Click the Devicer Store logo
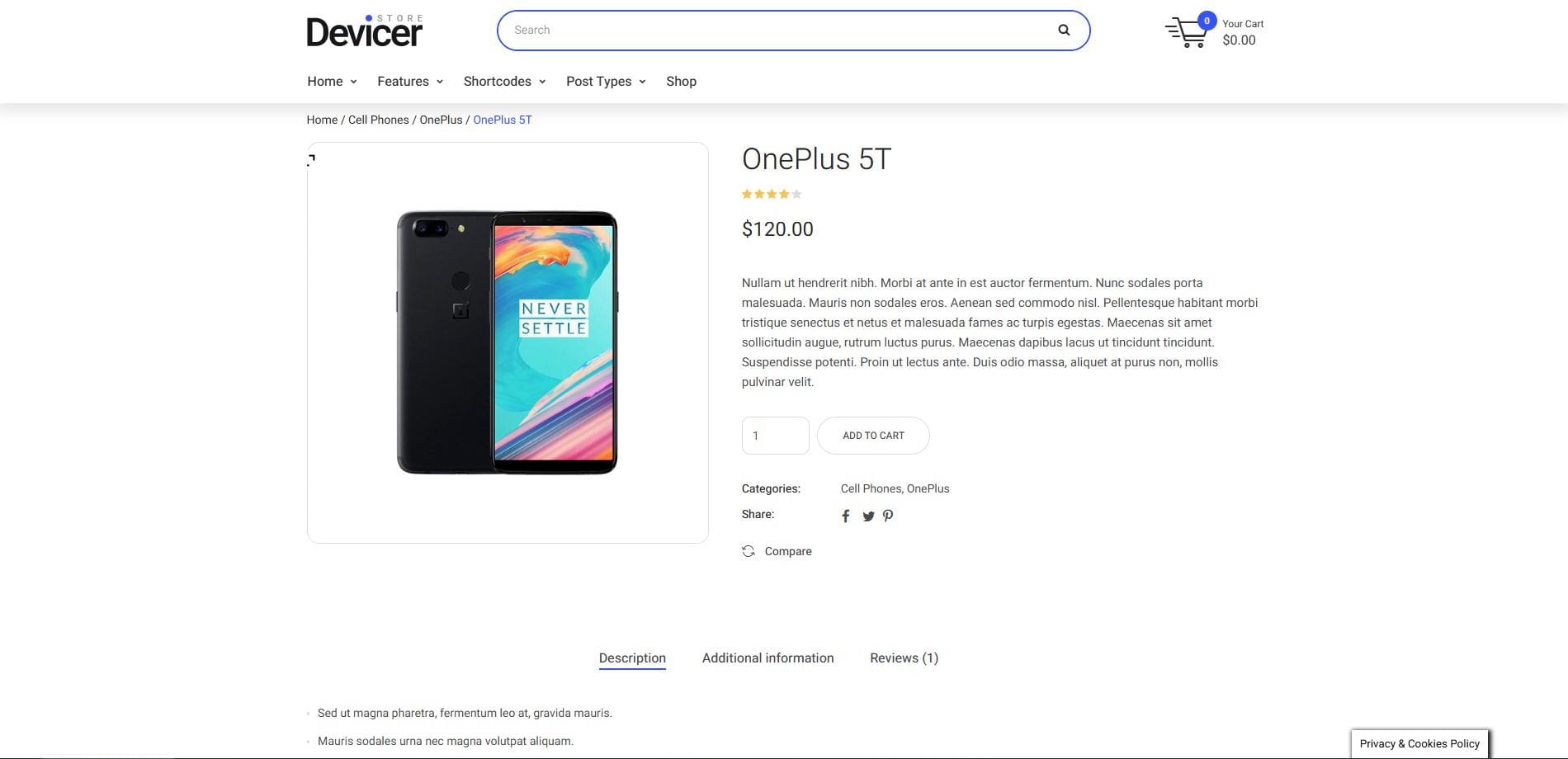1568x759 pixels. pos(364,31)
